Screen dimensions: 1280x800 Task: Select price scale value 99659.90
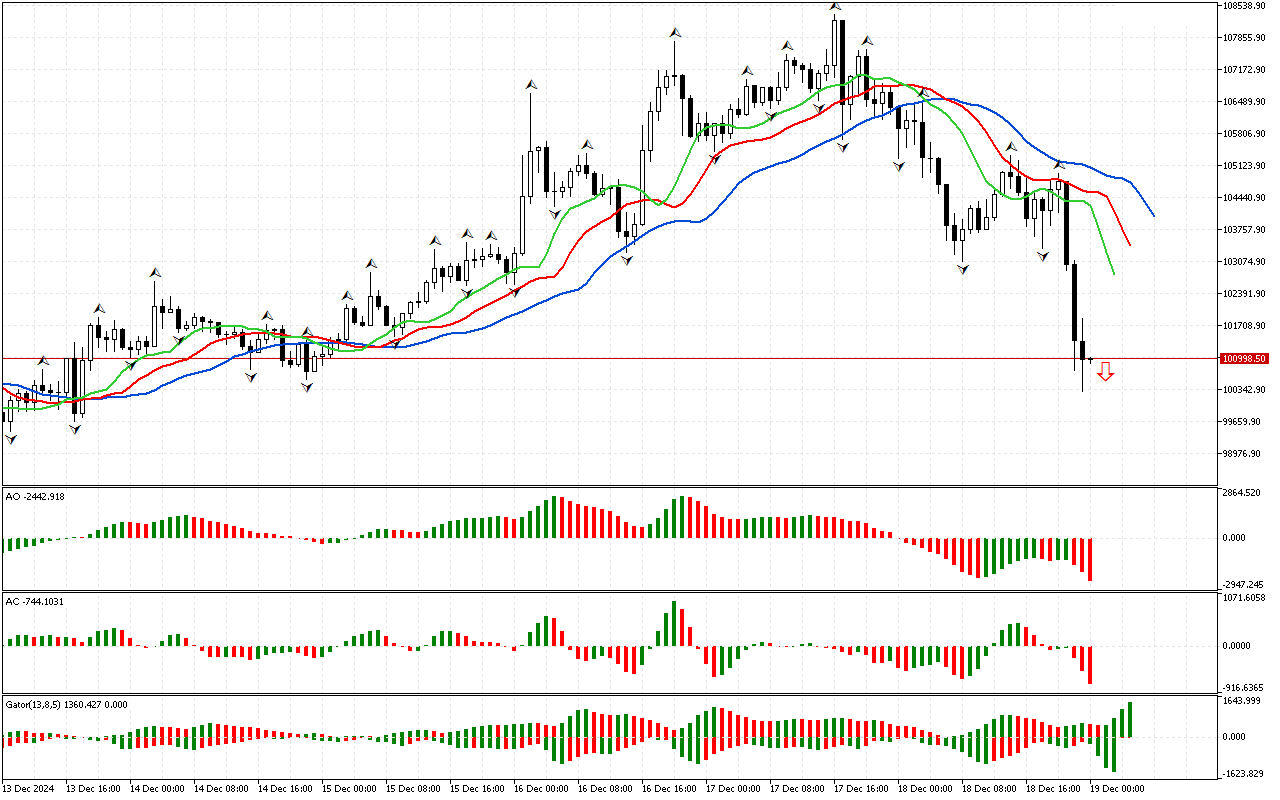pos(1243,421)
